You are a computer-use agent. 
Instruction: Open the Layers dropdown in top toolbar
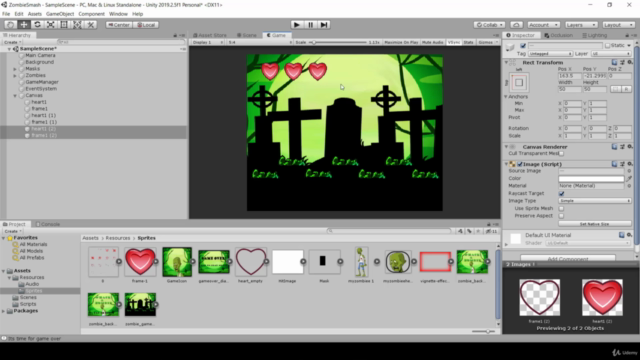pos(581,25)
